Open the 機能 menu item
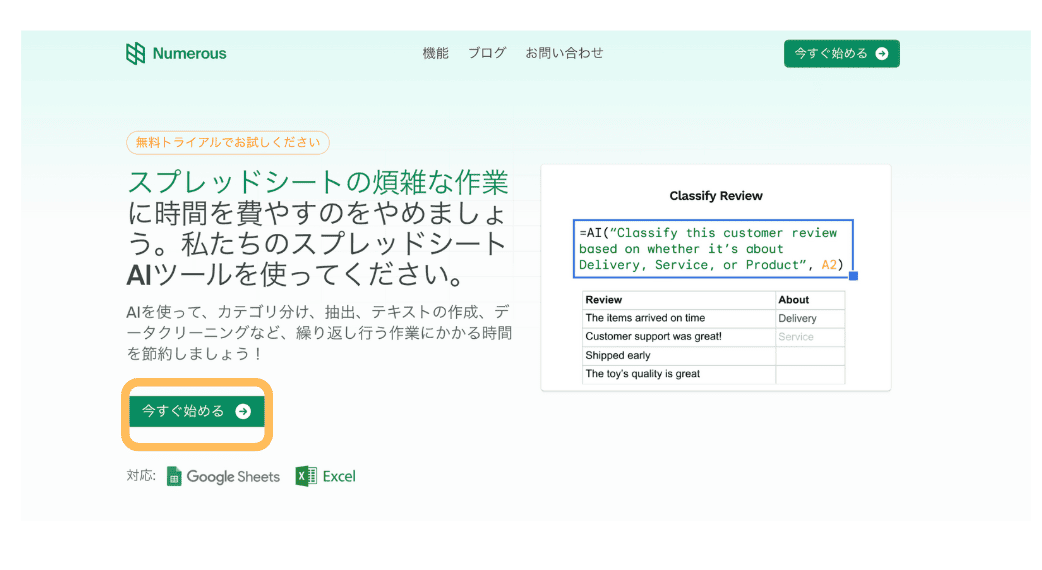The height and width of the screenshot is (570, 1042). pos(435,53)
